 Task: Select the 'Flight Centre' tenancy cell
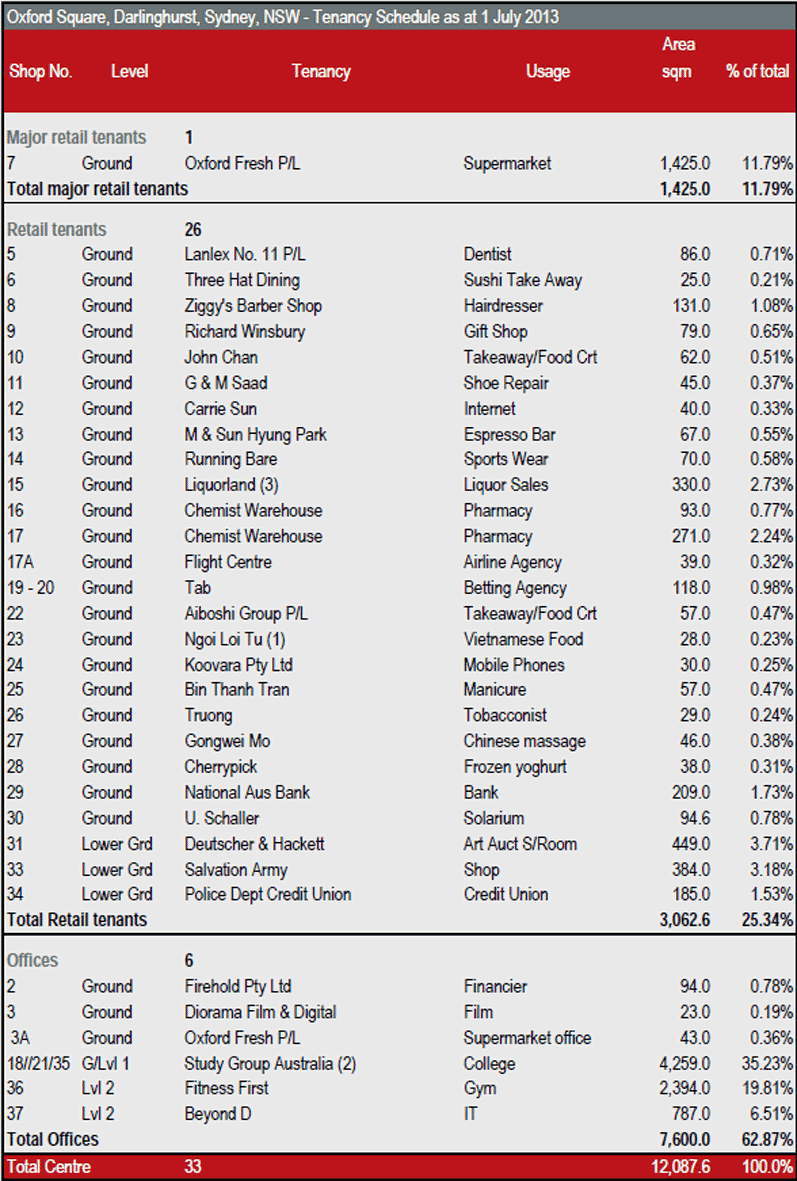tap(228, 562)
